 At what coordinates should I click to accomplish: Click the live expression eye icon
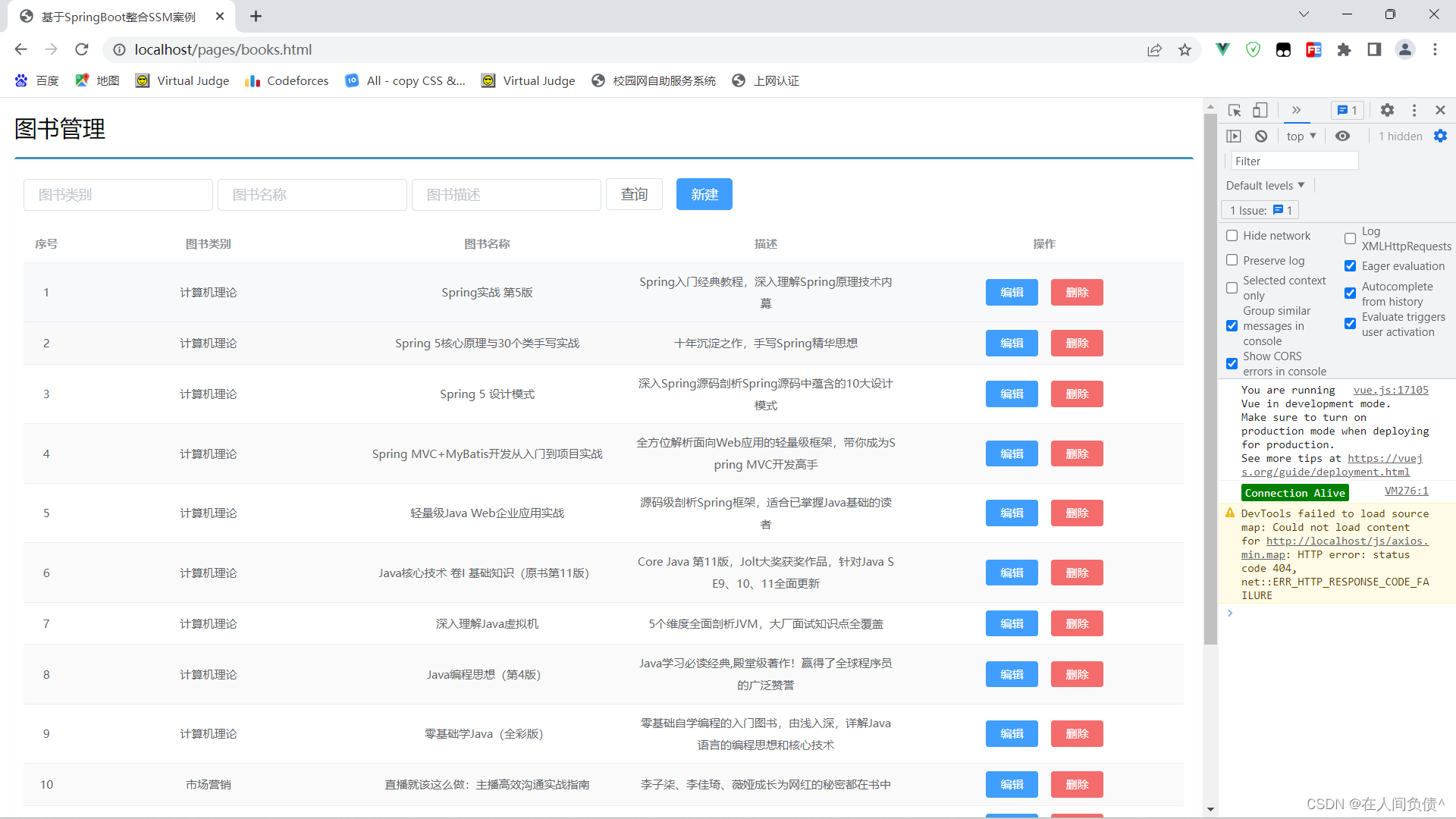point(1342,136)
